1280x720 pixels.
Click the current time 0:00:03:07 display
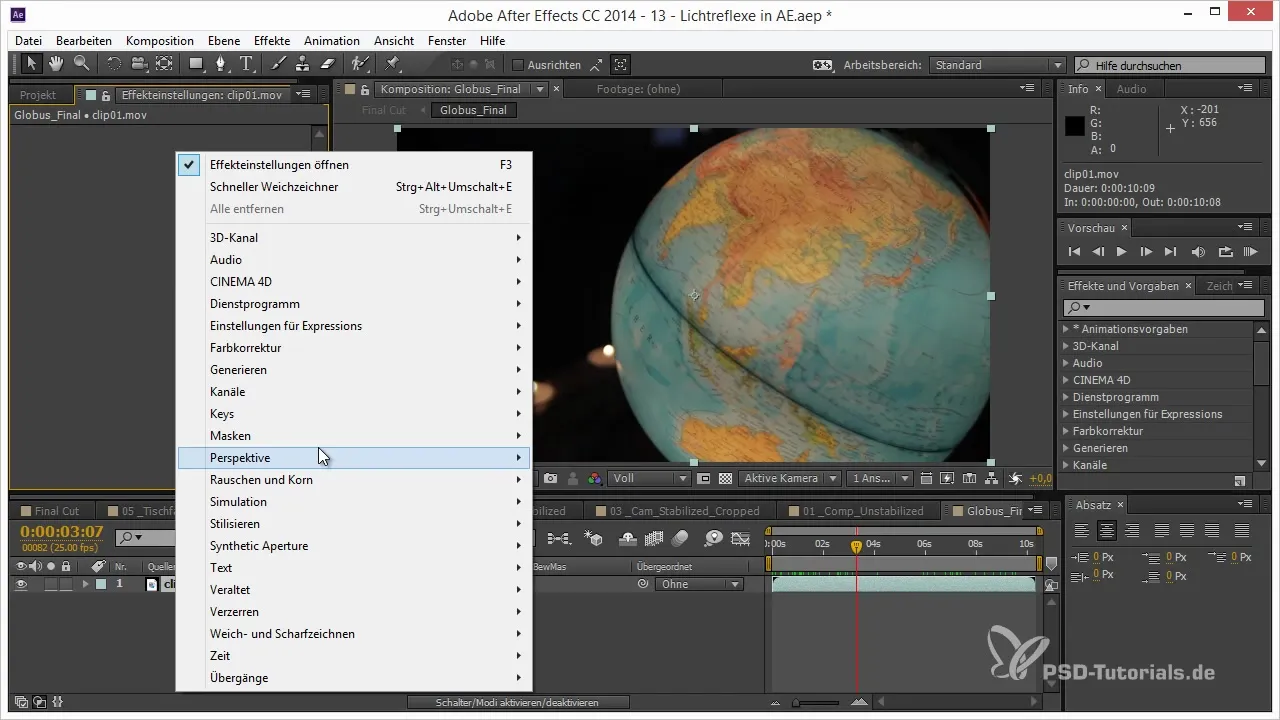pos(62,531)
